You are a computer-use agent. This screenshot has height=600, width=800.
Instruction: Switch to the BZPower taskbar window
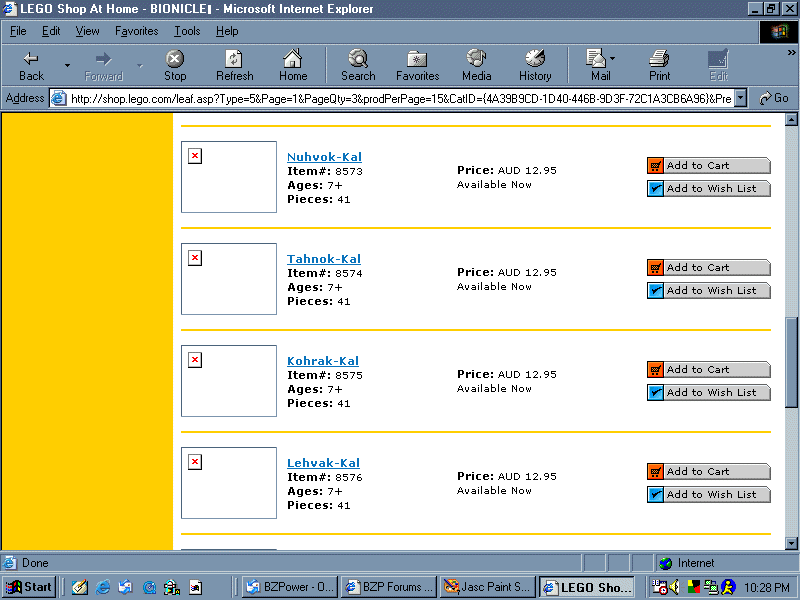click(x=290, y=587)
